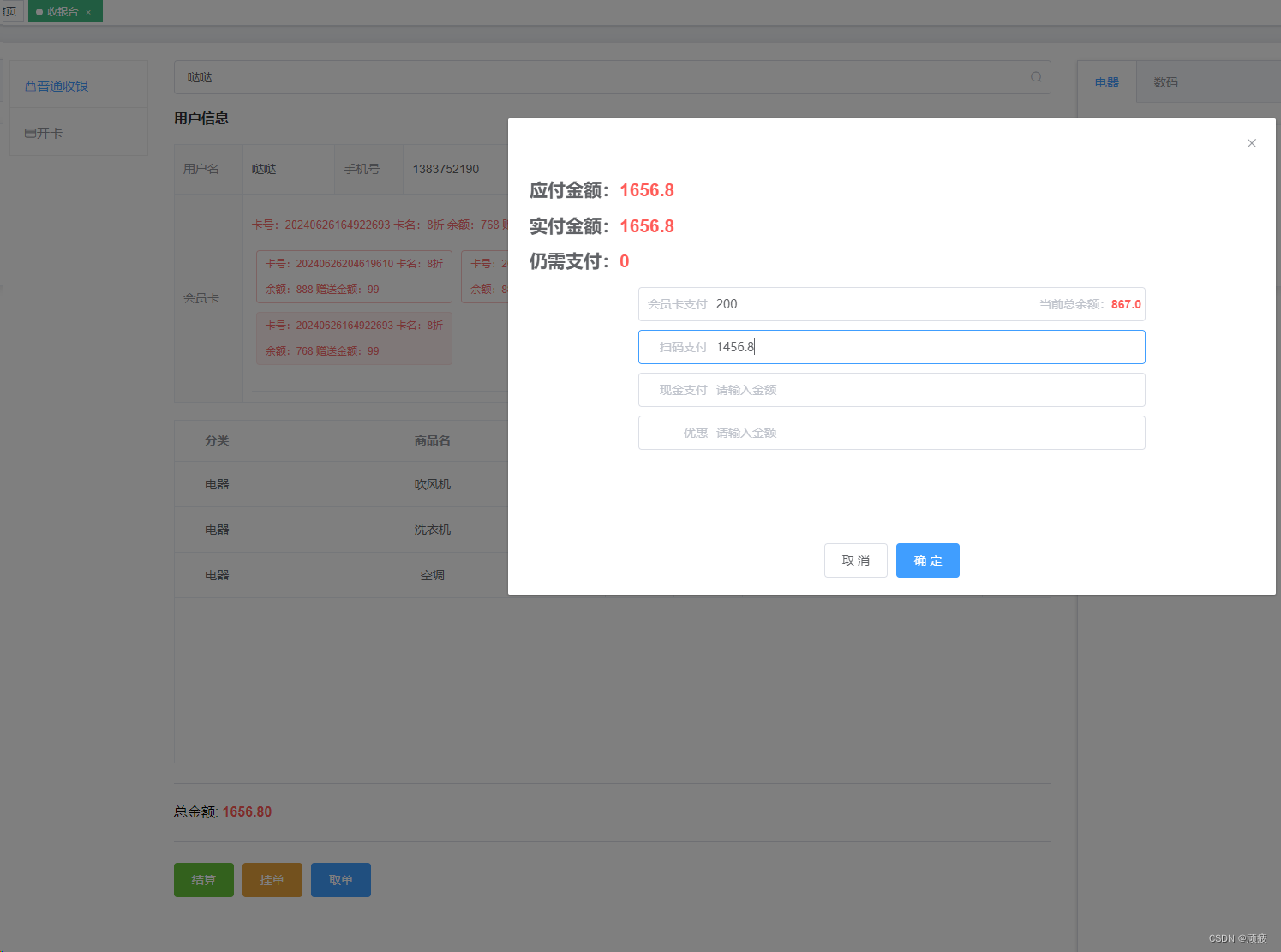
Task: Click the 确定 button
Action: point(927,560)
